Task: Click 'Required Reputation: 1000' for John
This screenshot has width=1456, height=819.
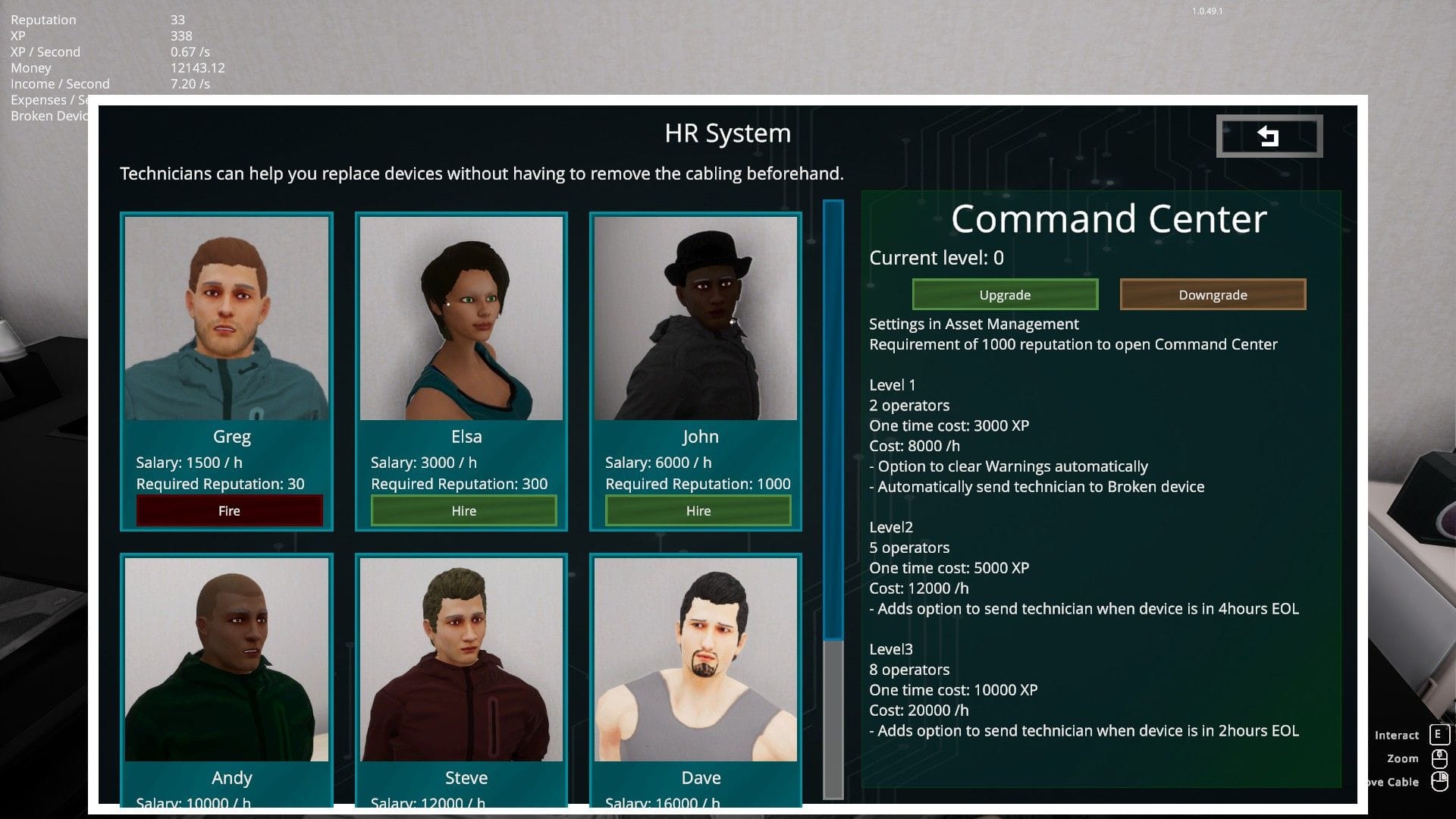Action: click(698, 484)
